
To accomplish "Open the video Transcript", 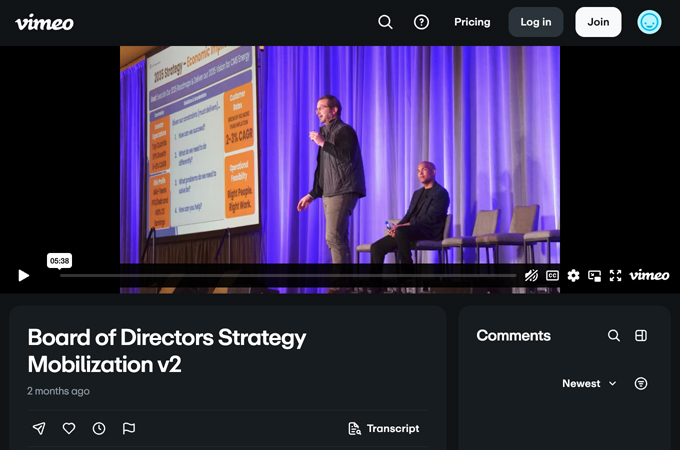I will tap(384, 428).
